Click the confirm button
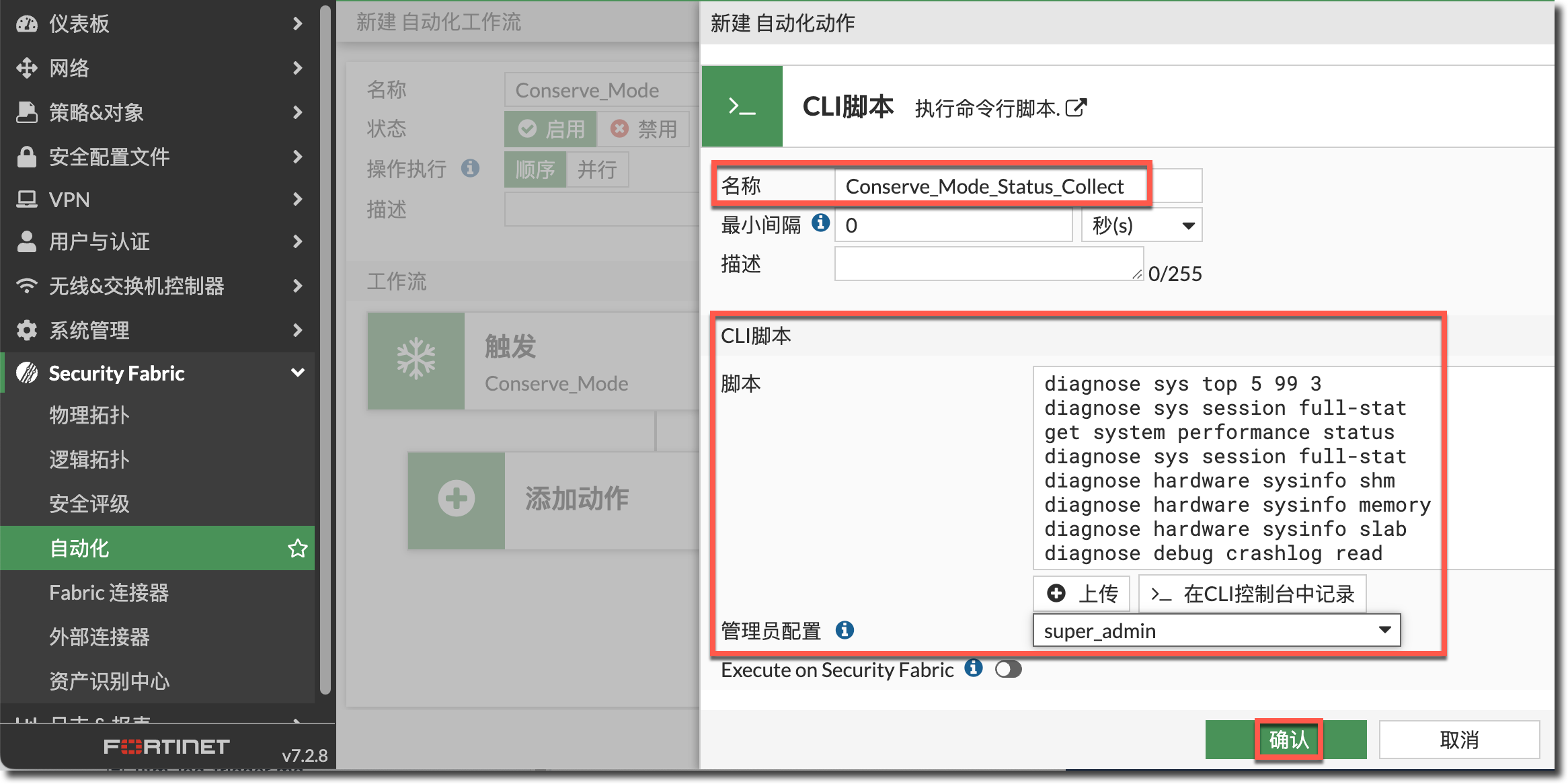Image resolution: width=1568 pixels, height=784 pixels. tap(1287, 740)
